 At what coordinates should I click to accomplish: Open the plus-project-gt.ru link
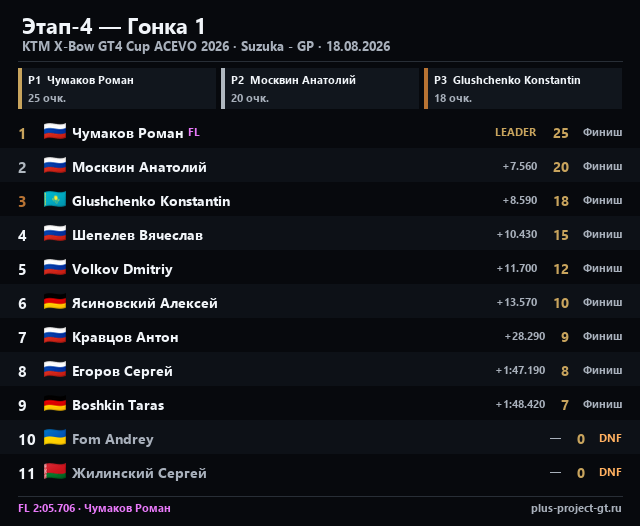(576, 508)
